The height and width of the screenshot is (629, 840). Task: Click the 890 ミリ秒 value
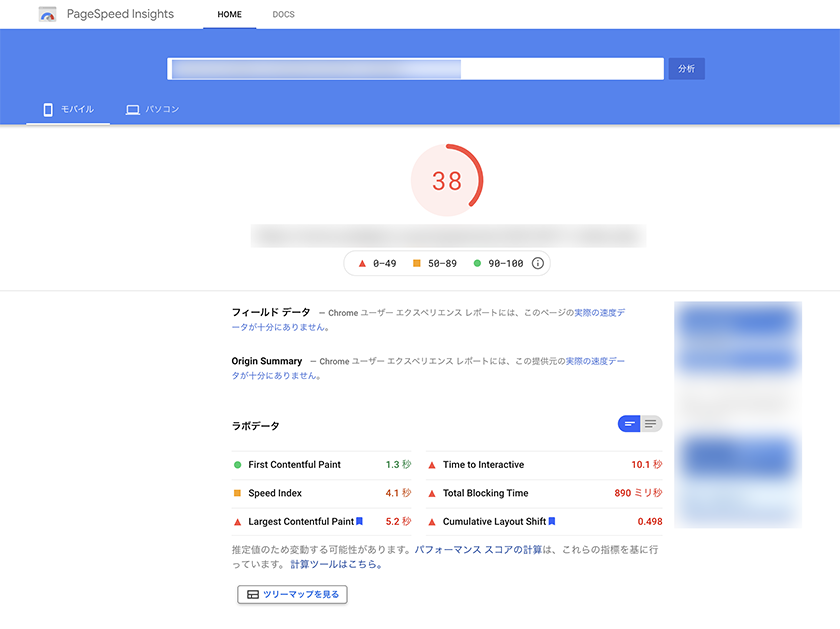(x=639, y=493)
